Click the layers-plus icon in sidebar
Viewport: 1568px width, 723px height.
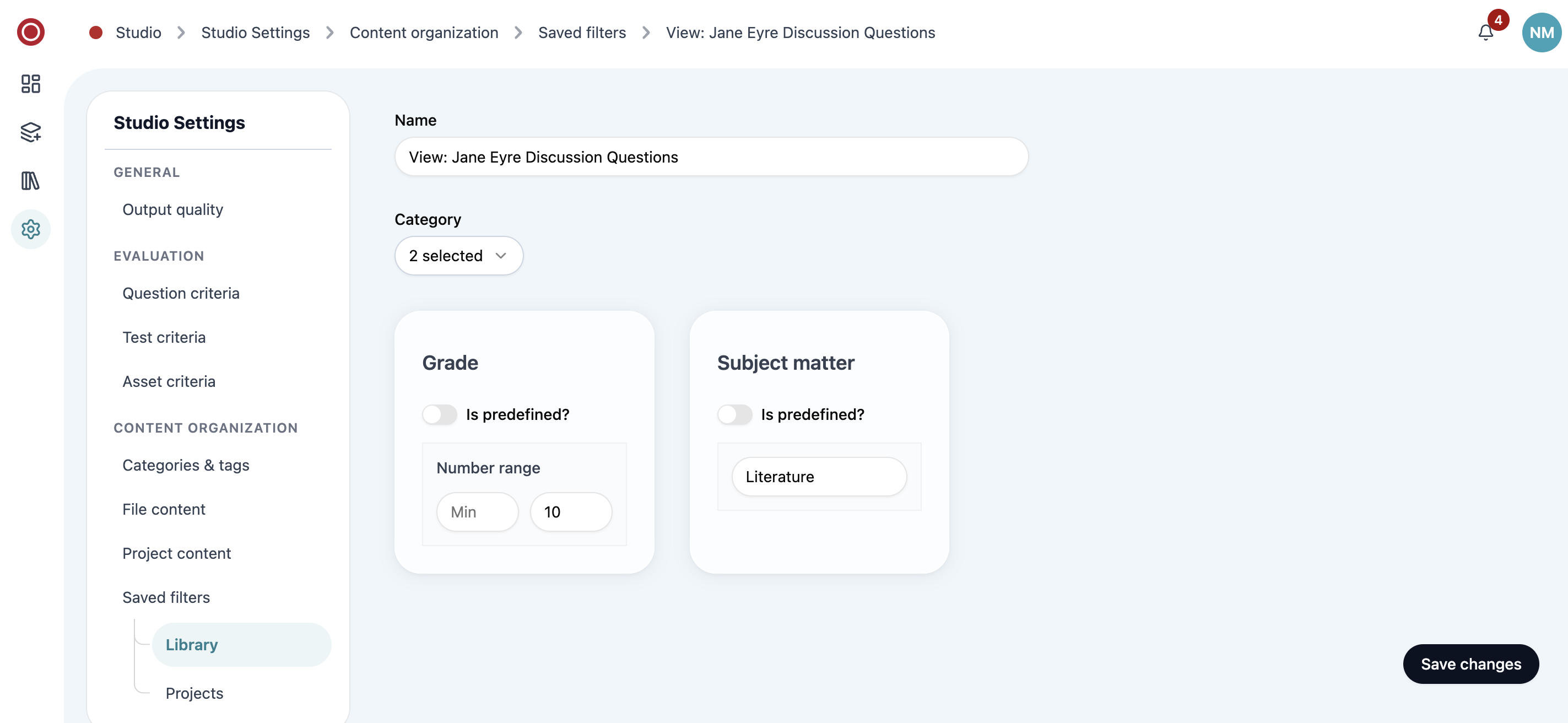30,132
